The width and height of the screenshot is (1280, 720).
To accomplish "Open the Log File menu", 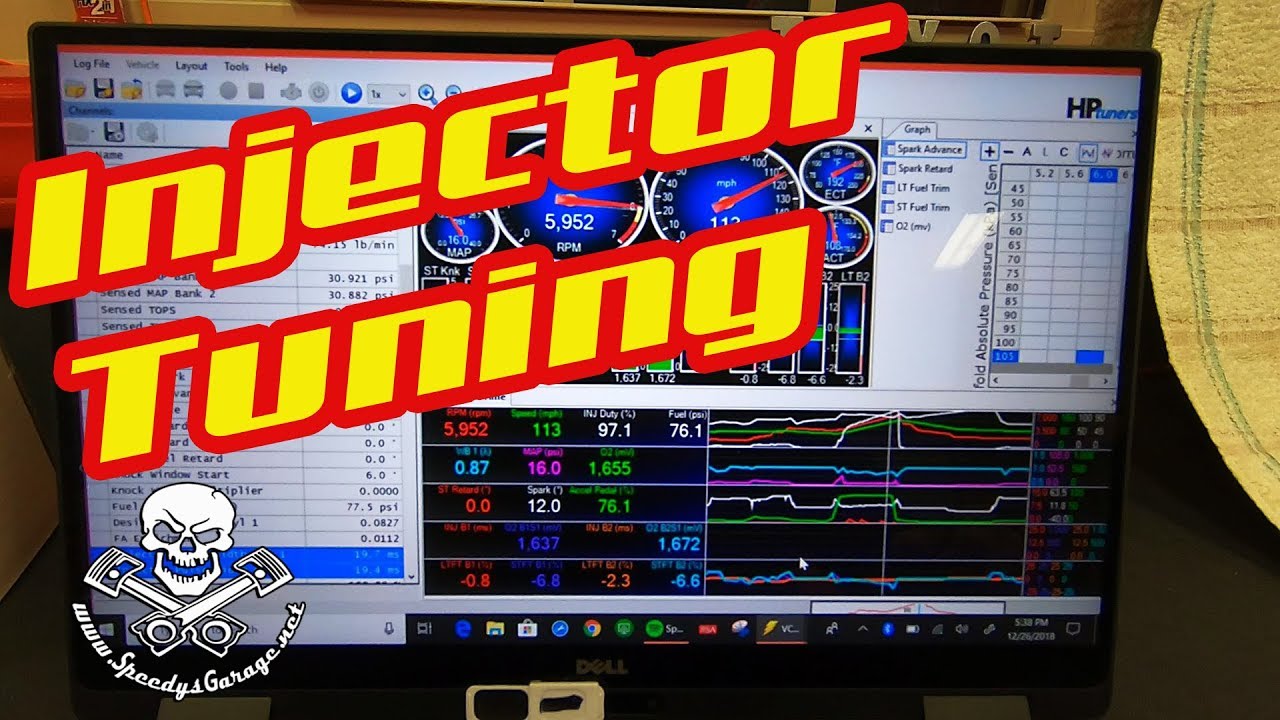I will point(91,64).
